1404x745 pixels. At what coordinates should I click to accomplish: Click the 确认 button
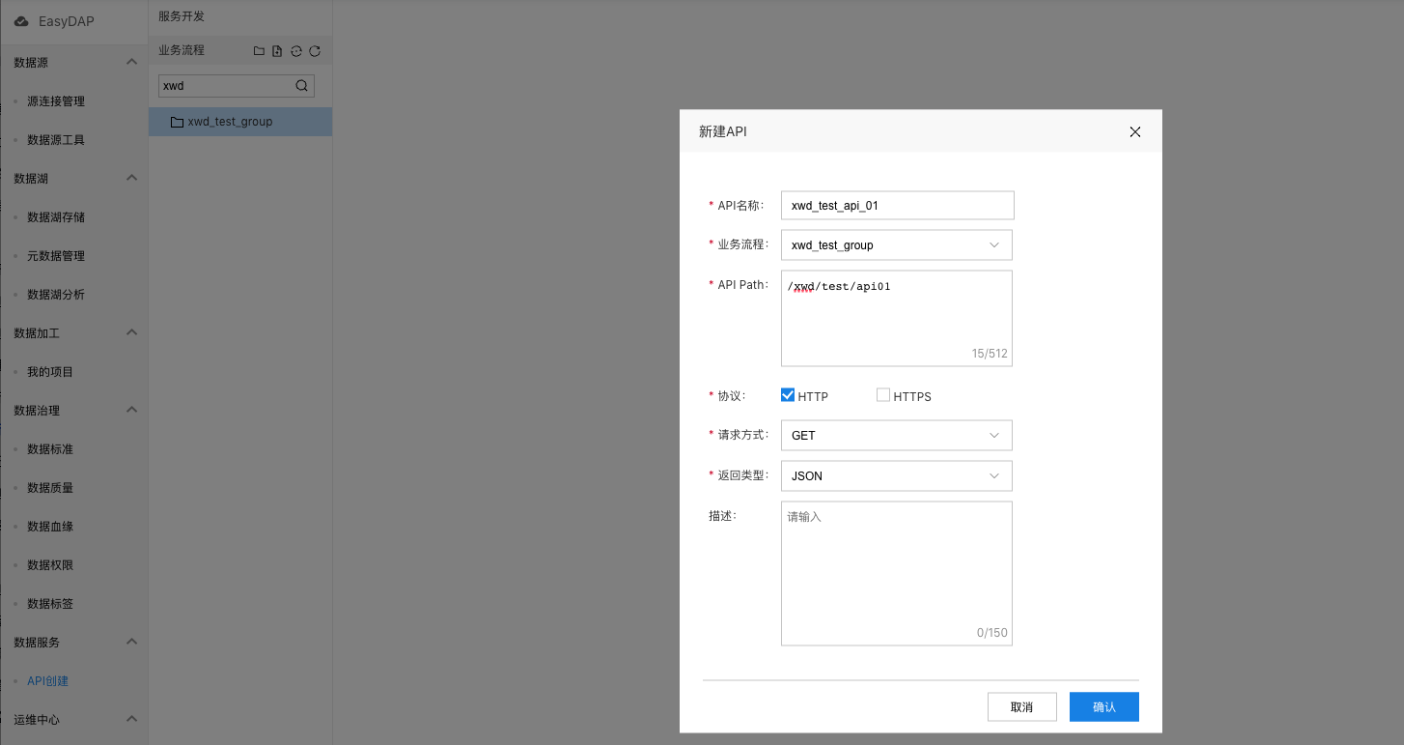pos(1104,707)
